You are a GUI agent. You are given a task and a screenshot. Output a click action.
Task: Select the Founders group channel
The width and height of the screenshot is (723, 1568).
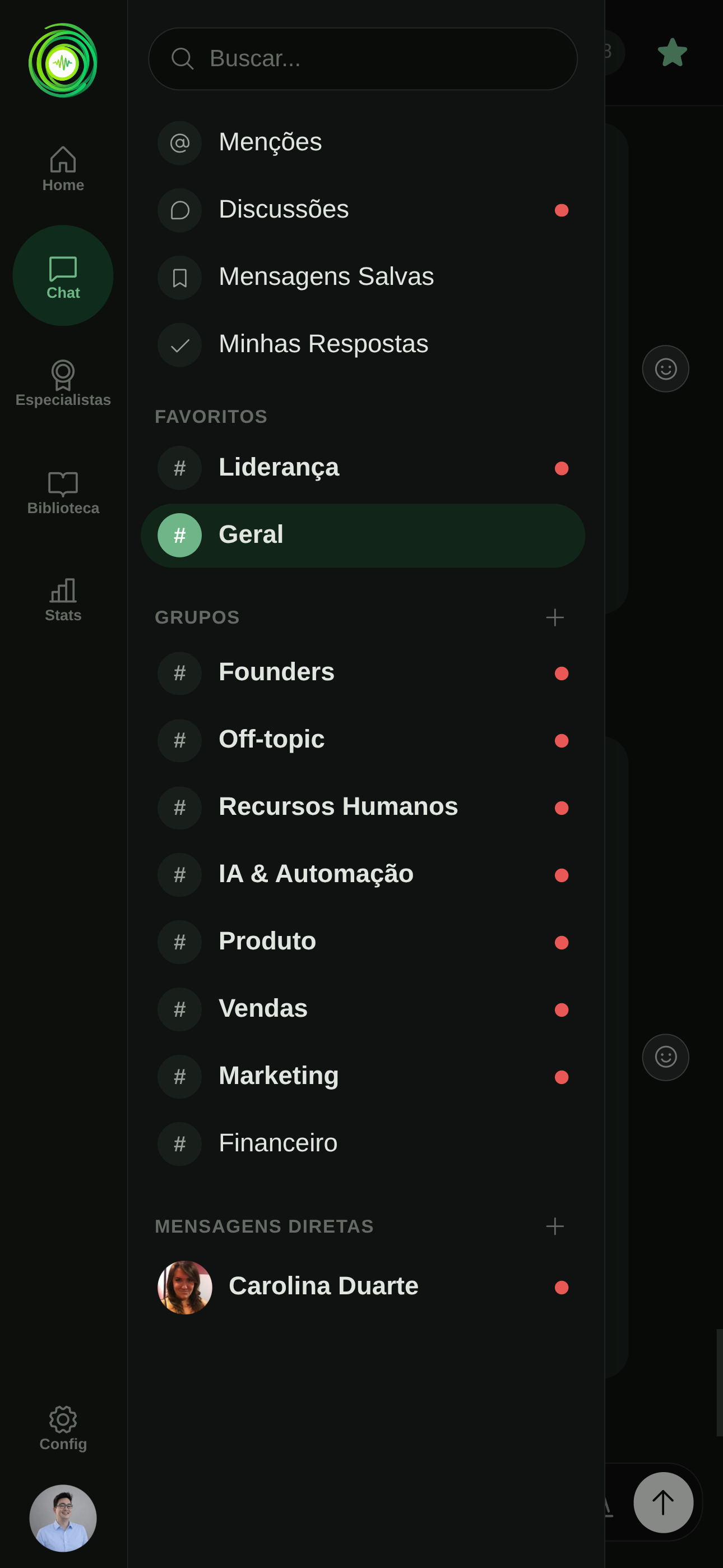tap(276, 672)
